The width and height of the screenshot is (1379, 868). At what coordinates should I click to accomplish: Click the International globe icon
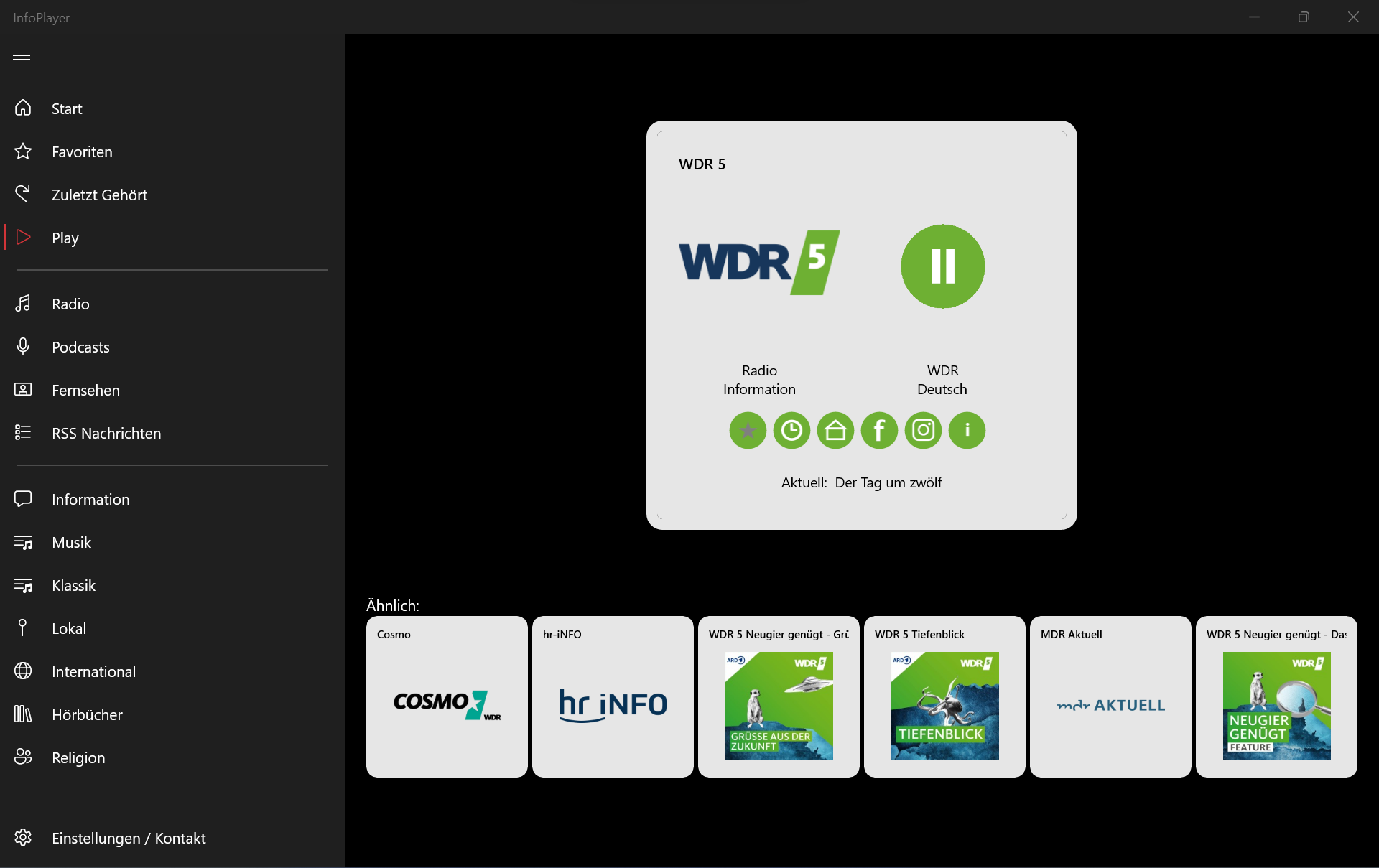[x=23, y=671]
